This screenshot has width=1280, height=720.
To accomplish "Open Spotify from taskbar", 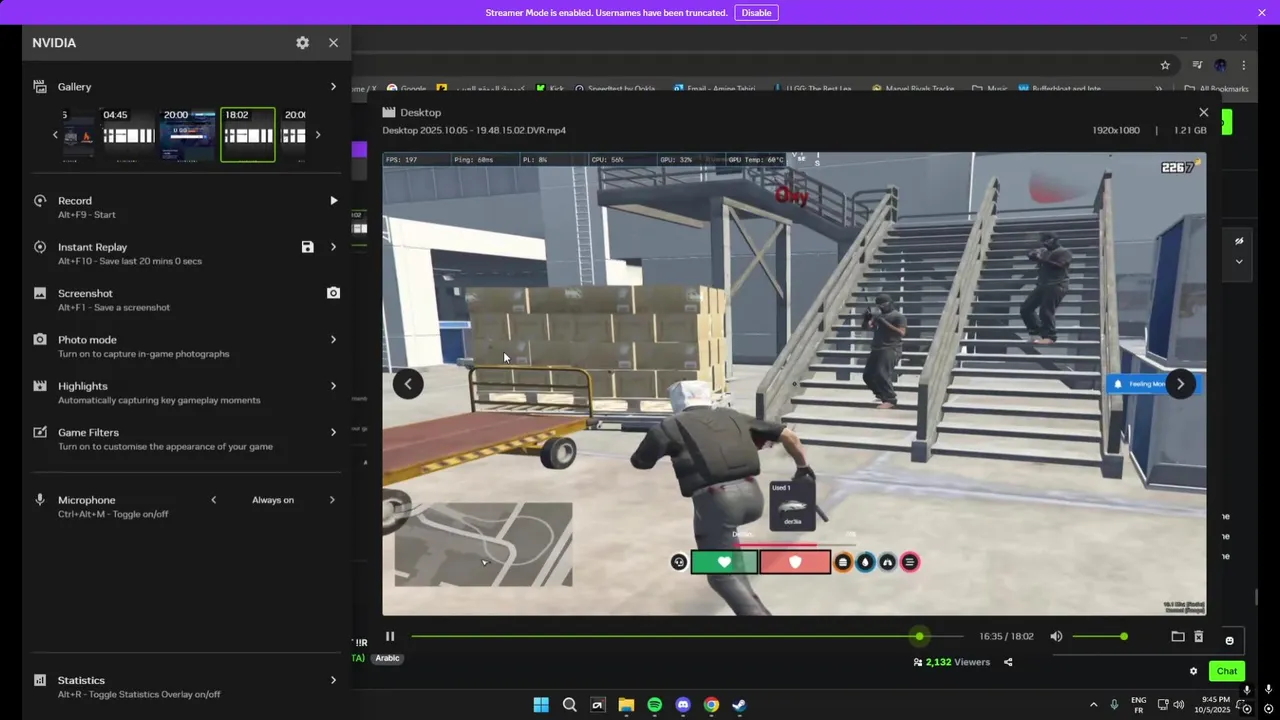I will [654, 705].
